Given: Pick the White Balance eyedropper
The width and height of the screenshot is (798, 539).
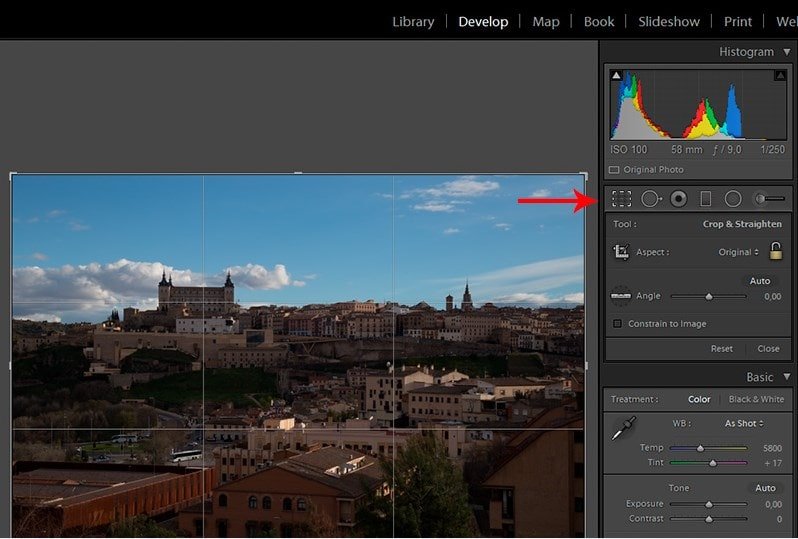Looking at the screenshot, I should click(x=623, y=429).
